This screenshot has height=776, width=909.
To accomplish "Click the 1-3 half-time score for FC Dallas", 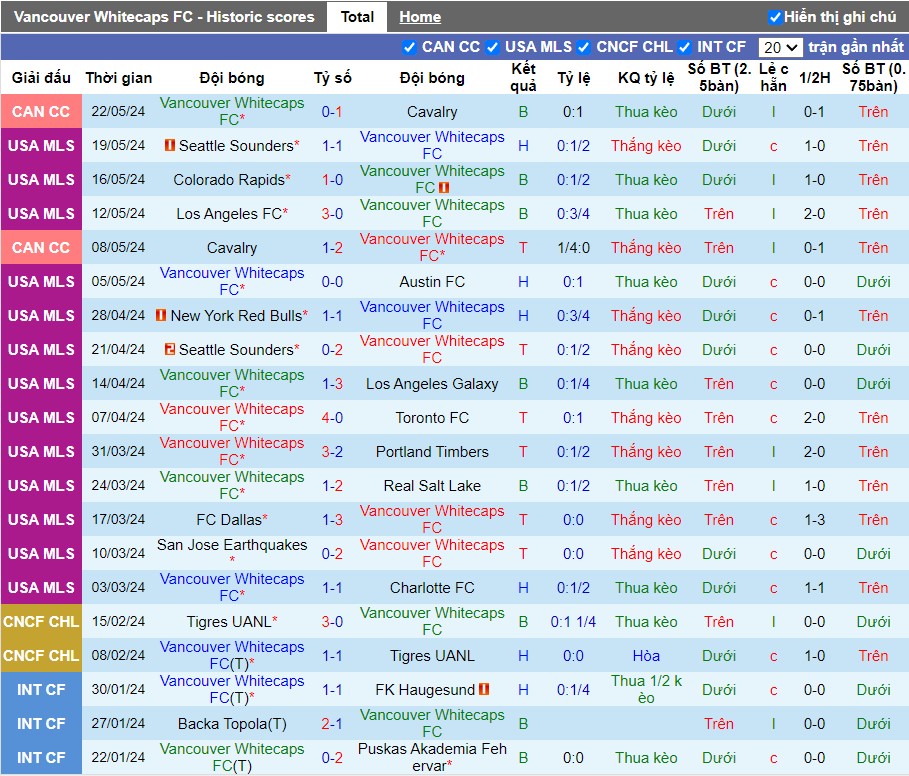I will [x=815, y=520].
